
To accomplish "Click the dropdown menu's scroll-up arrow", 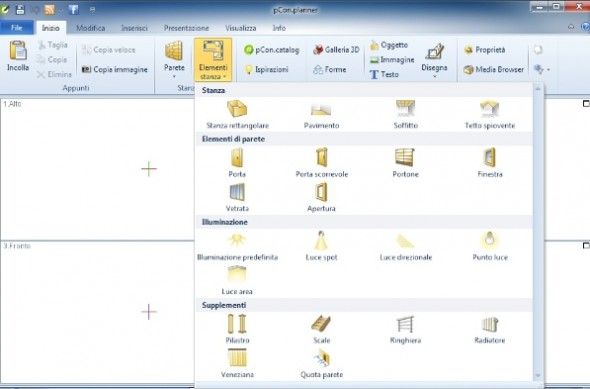I will (x=538, y=89).
